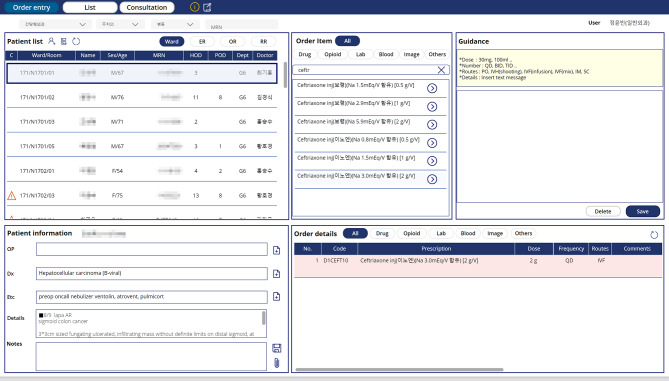Click the Save button in Guidance
The width and height of the screenshot is (669, 381).
click(643, 212)
